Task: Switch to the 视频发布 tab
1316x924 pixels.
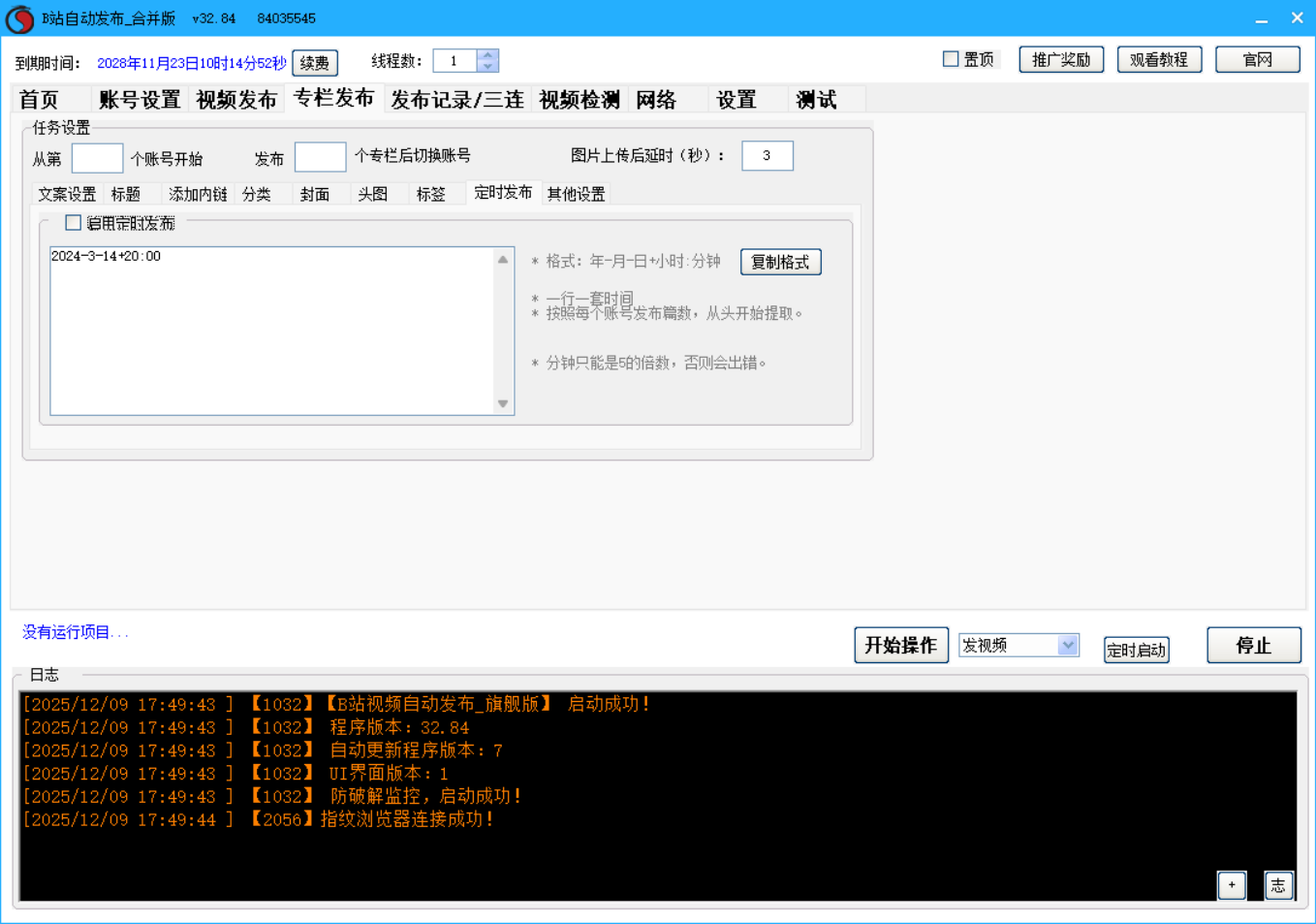Action: [x=235, y=100]
